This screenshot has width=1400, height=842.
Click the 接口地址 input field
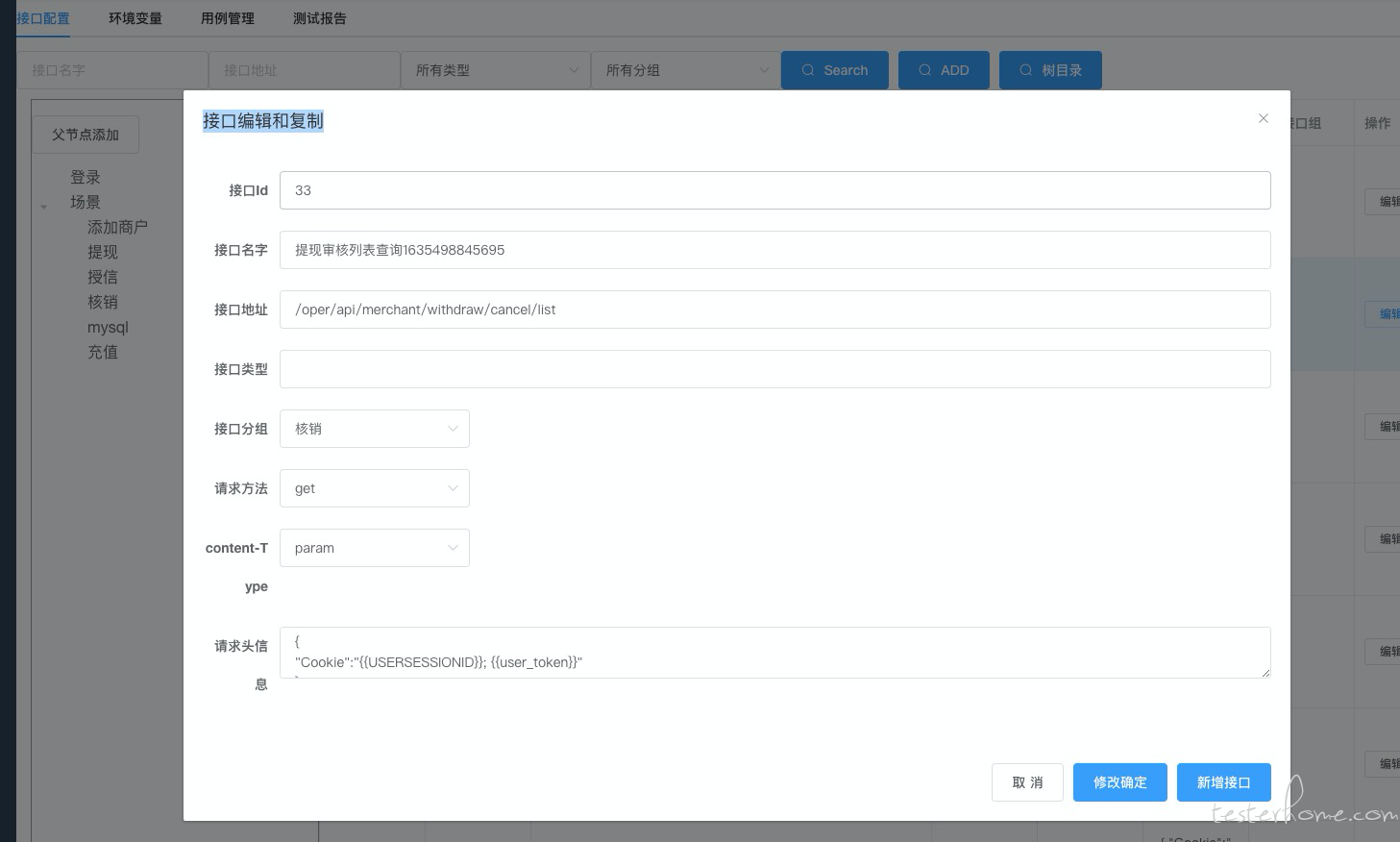(774, 310)
